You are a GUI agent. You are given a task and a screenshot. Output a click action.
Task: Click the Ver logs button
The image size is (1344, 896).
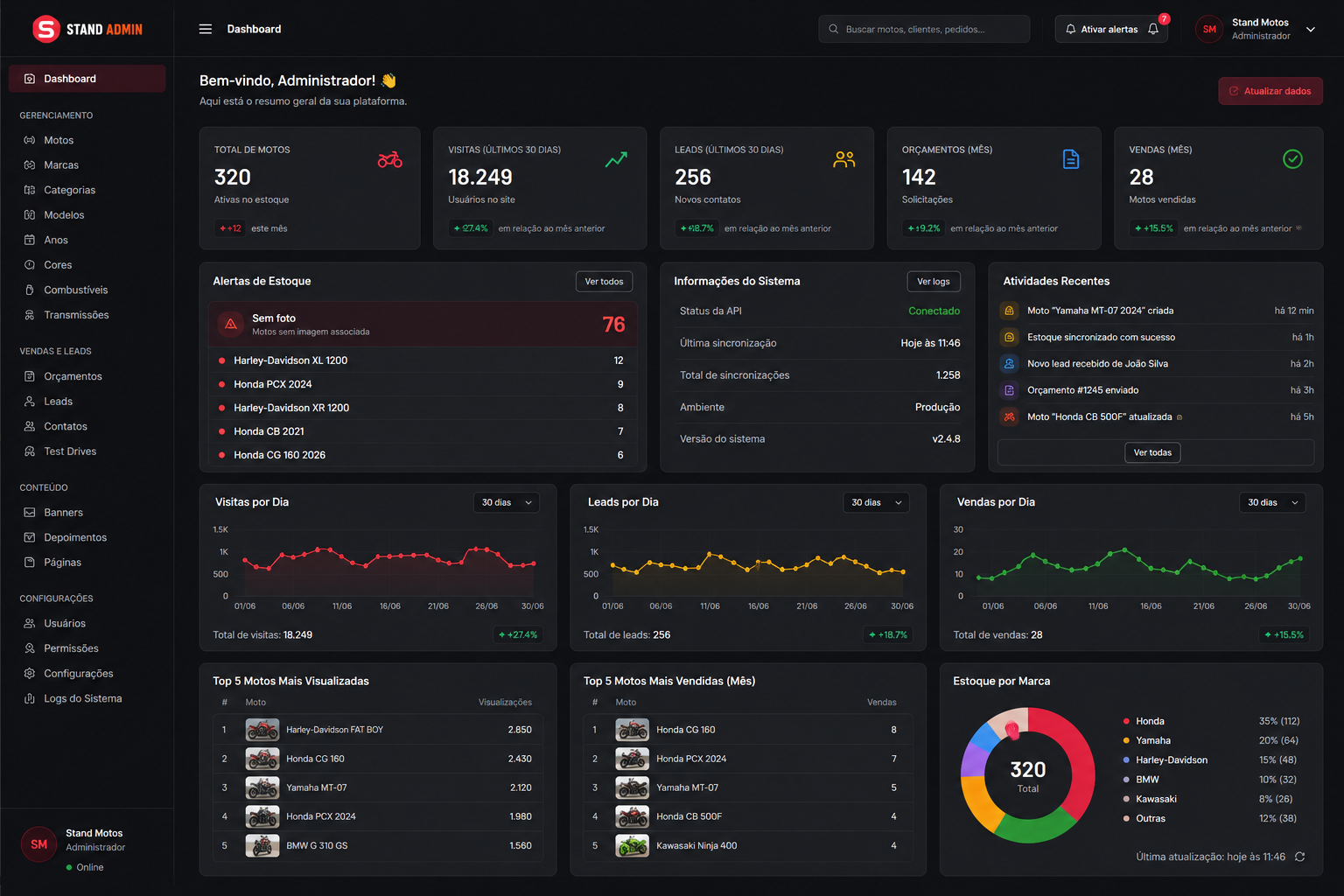pos(934,282)
